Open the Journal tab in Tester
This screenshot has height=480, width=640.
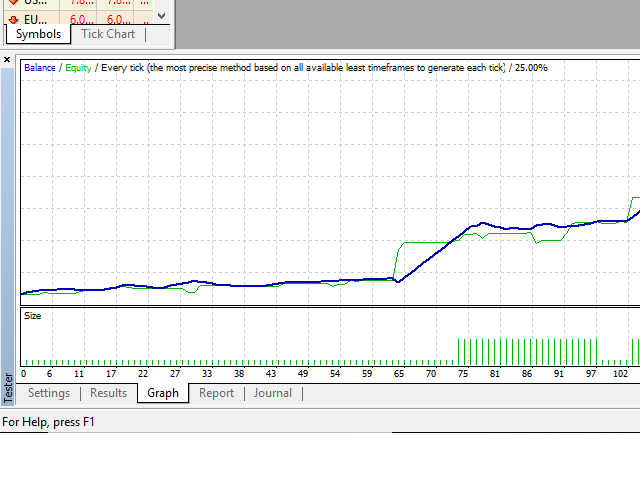coord(273,393)
